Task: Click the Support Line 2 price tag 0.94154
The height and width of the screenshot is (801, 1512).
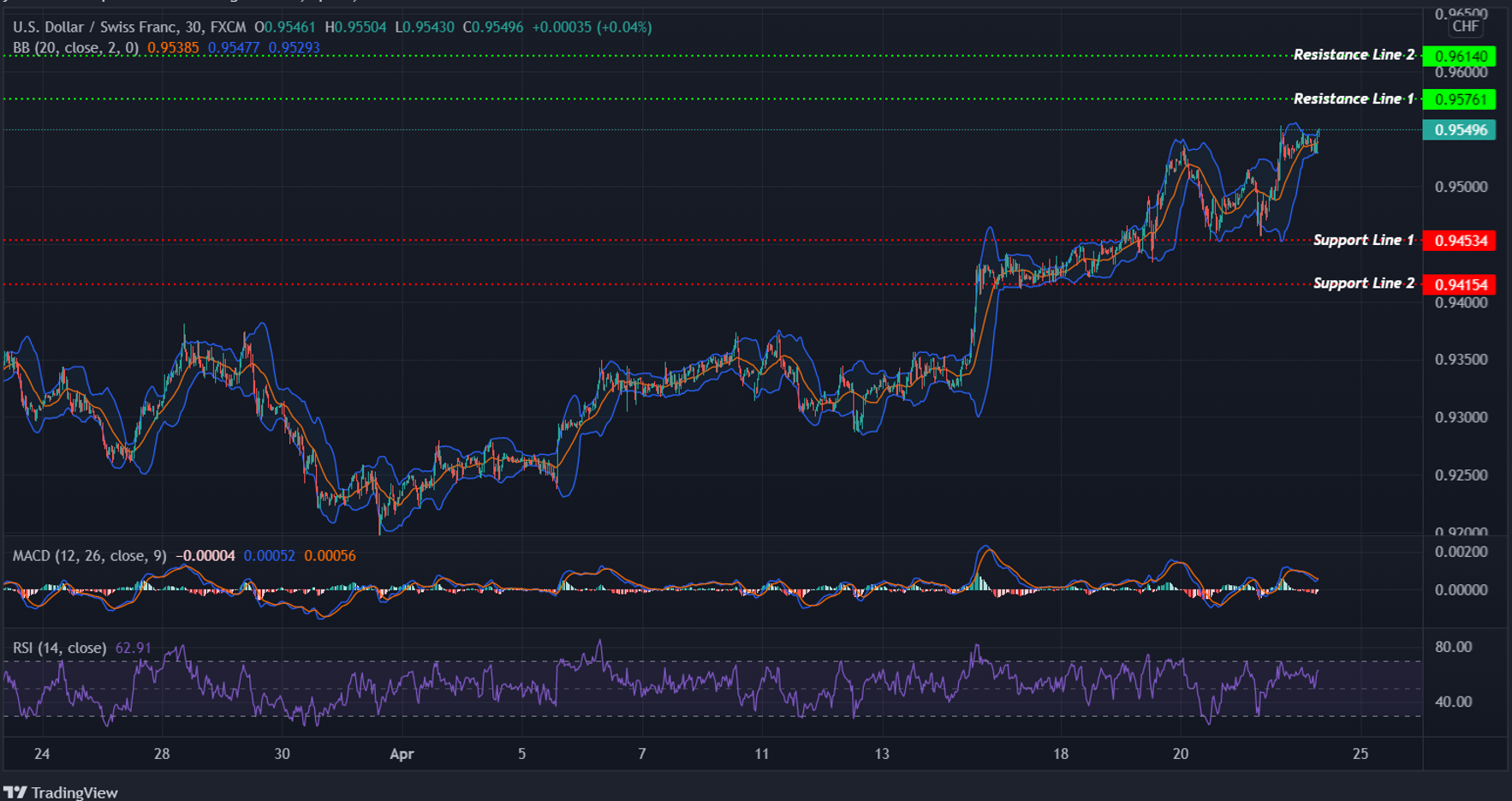Action: tap(1459, 284)
